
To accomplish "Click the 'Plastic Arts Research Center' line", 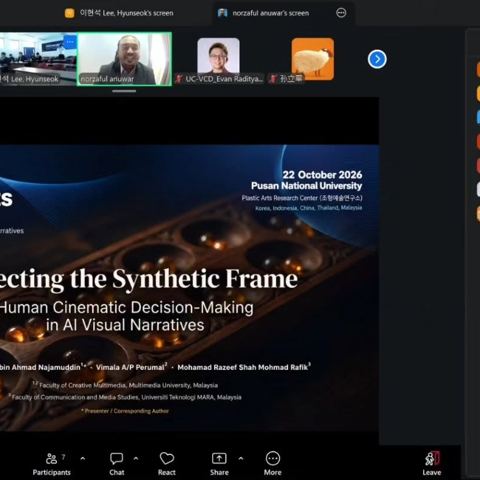I will (x=302, y=198).
